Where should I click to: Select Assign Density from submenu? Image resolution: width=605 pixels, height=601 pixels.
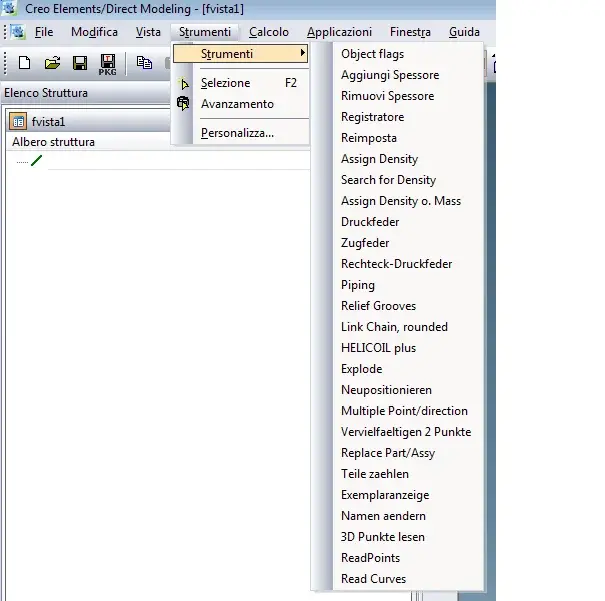(x=379, y=159)
